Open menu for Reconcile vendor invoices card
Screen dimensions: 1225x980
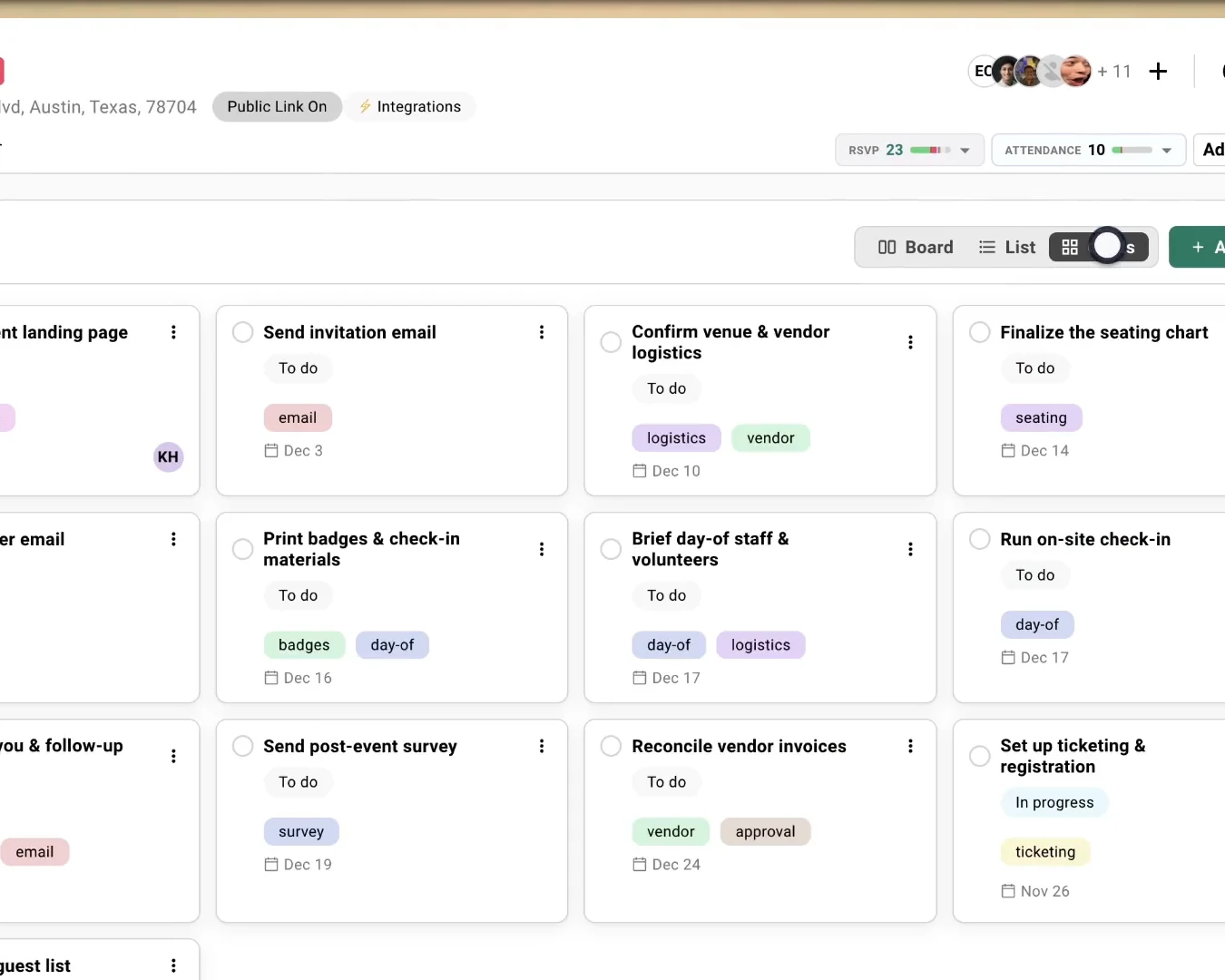click(x=910, y=746)
